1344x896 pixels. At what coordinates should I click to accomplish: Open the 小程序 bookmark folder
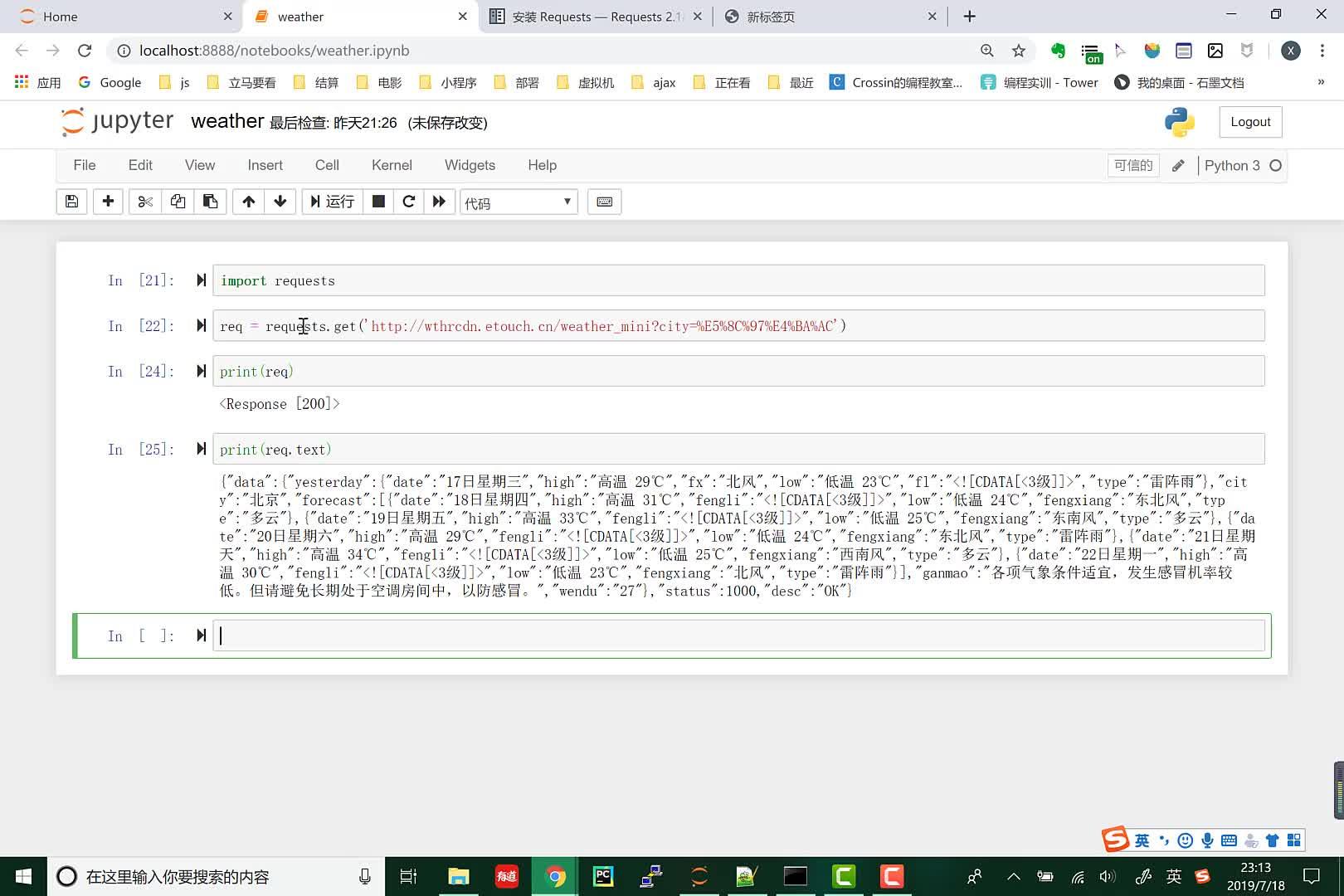(448, 82)
